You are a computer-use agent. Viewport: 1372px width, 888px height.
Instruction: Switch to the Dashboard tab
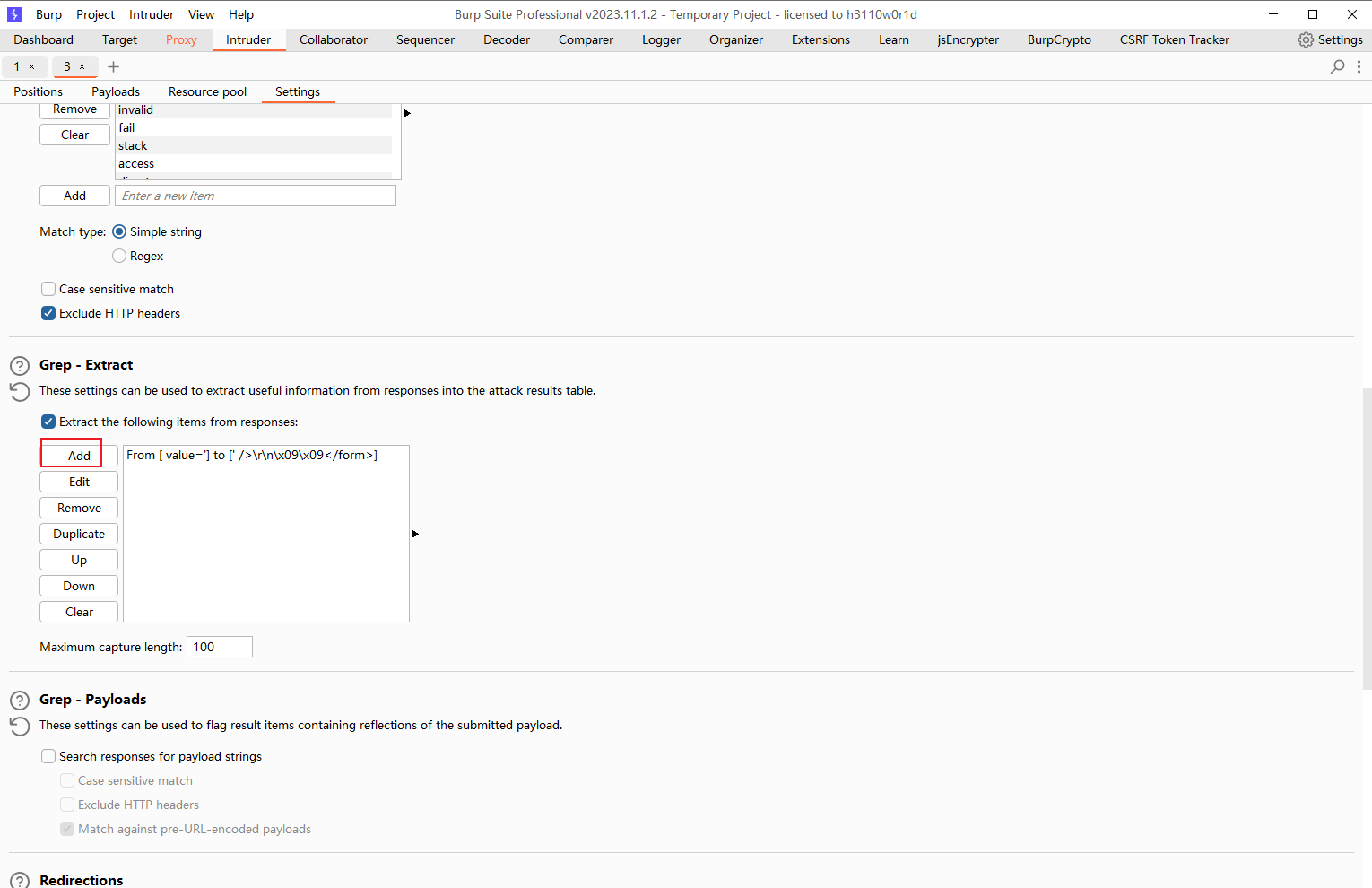pyautogui.click(x=44, y=39)
